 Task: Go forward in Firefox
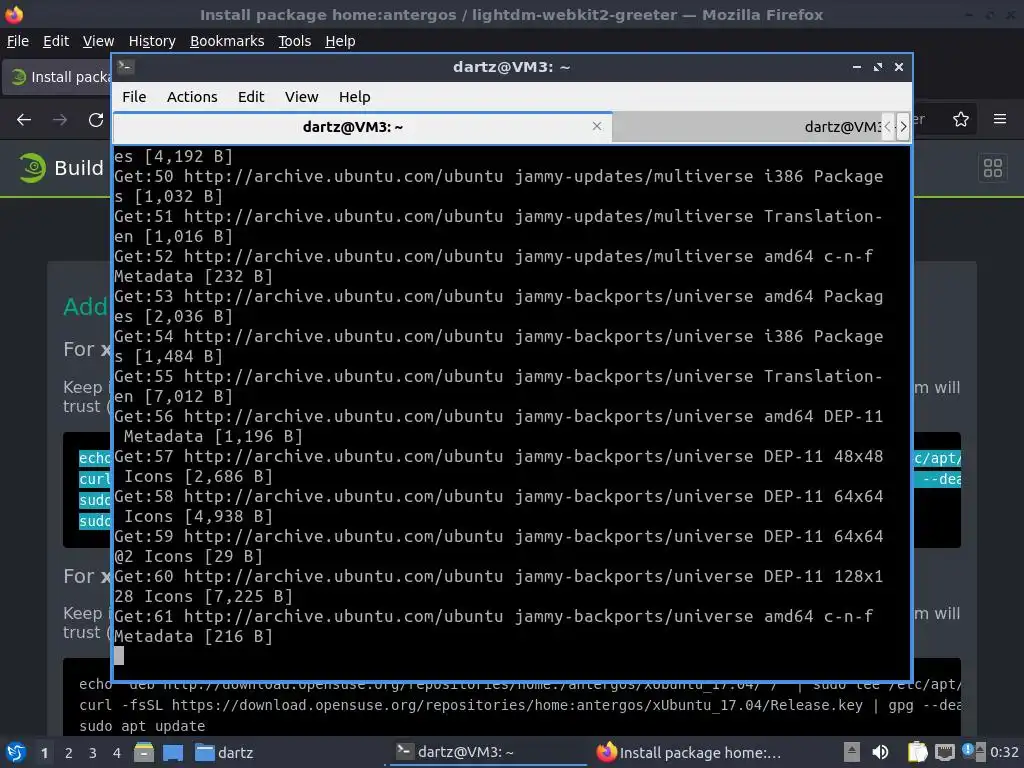(x=60, y=120)
